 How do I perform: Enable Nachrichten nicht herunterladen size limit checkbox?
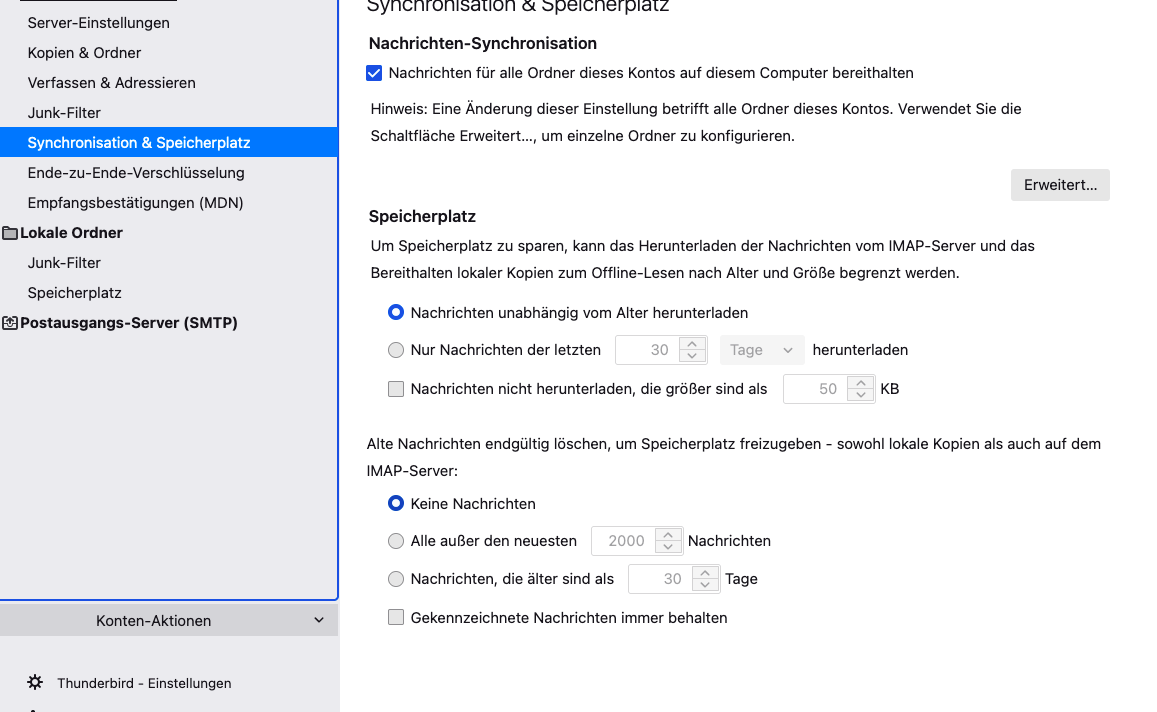(396, 389)
